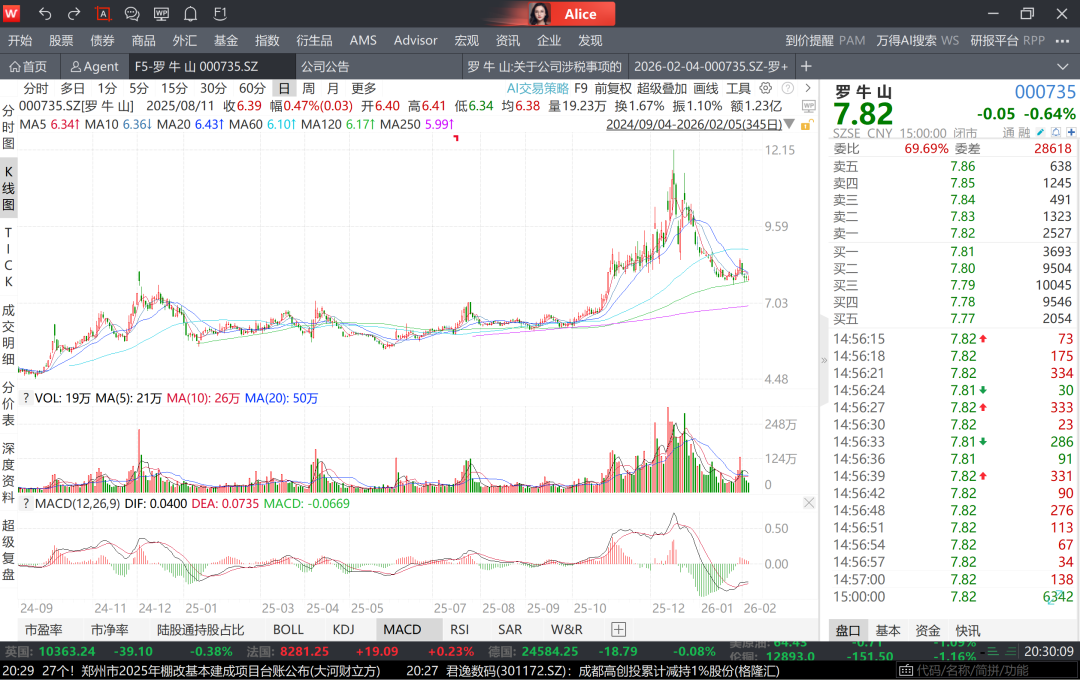Toggle the chart date-range lock icon
The image size is (1080, 680).
(x=805, y=124)
